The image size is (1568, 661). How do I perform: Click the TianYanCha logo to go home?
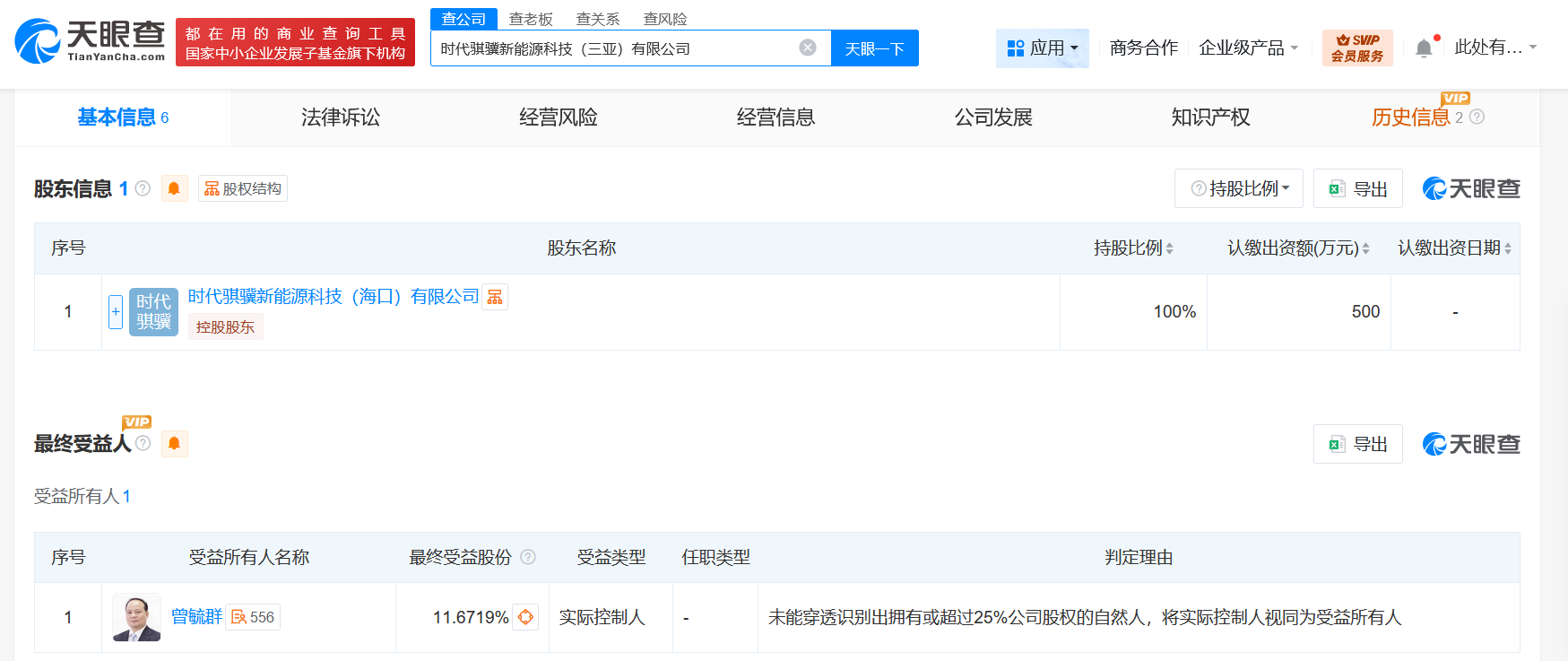90,42
